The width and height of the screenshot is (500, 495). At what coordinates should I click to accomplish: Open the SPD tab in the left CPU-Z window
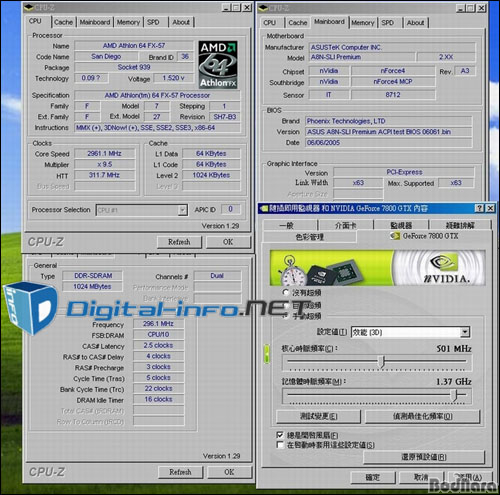pos(153,22)
